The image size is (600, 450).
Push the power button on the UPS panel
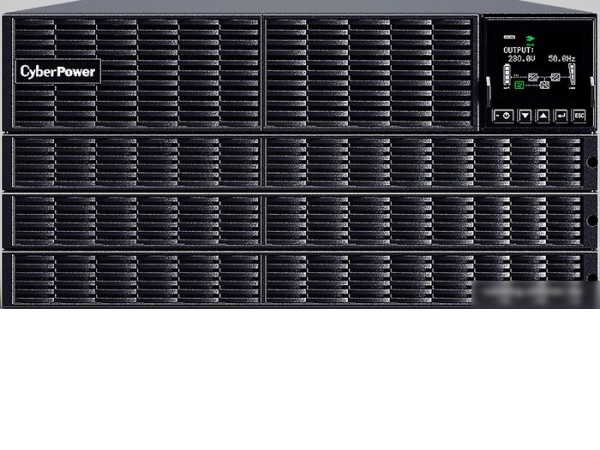click(x=503, y=116)
